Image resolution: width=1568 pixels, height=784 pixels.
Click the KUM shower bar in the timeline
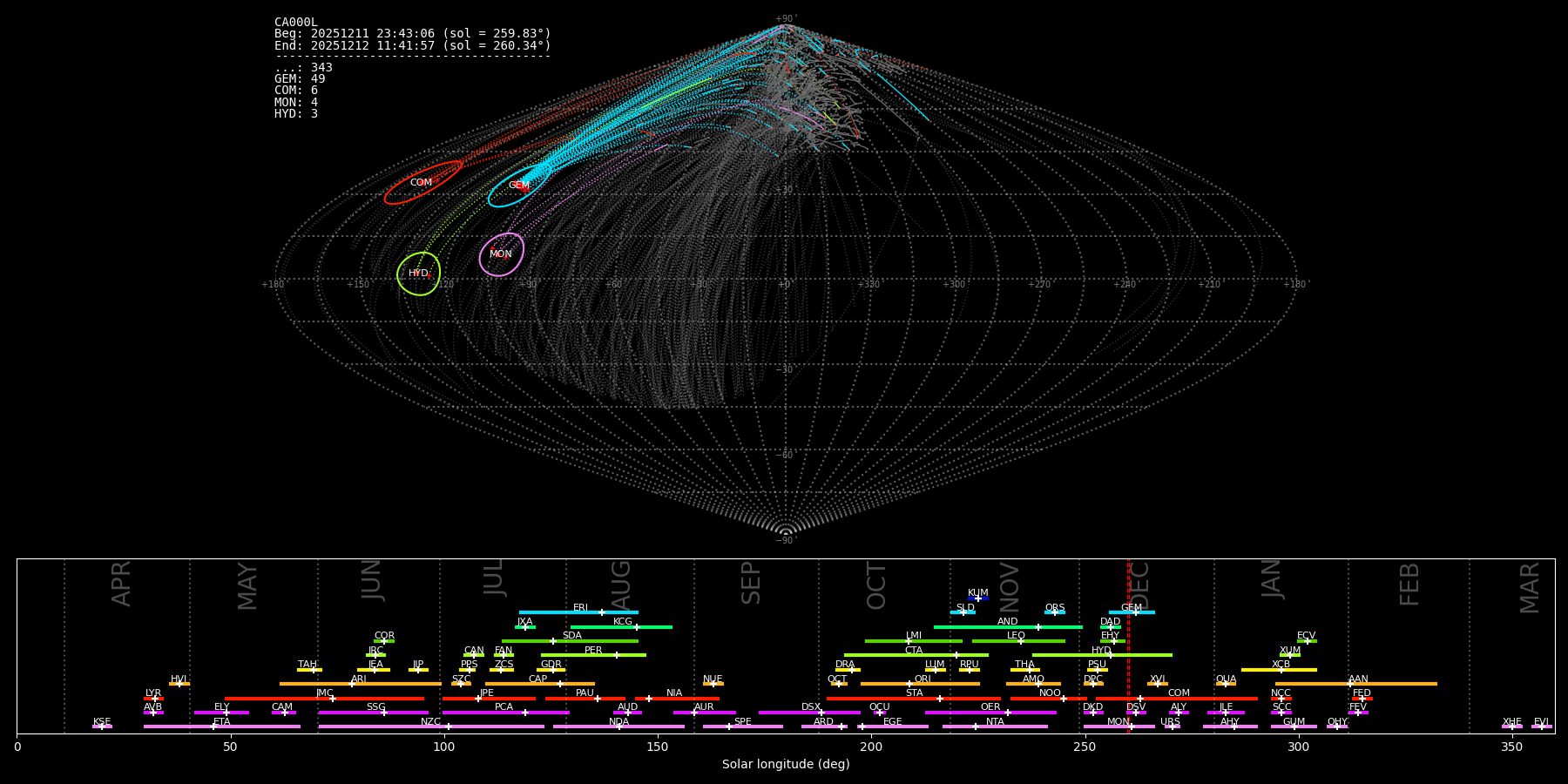click(x=978, y=598)
